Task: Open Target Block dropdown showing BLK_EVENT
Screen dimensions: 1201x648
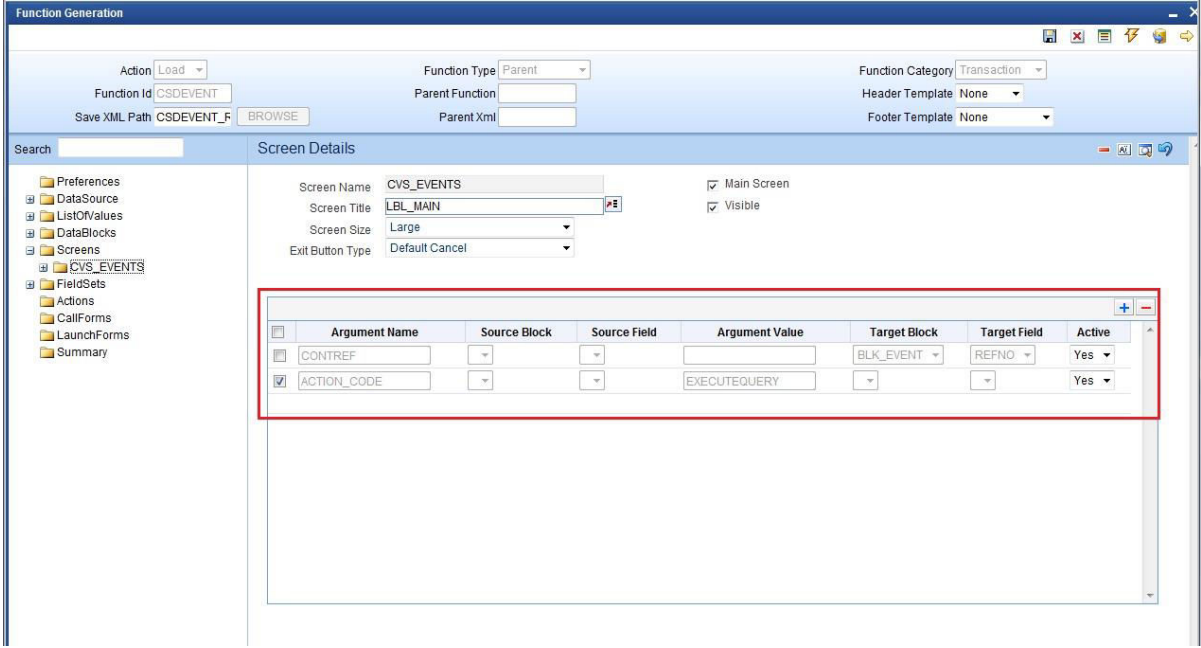Action: [x=899, y=355]
